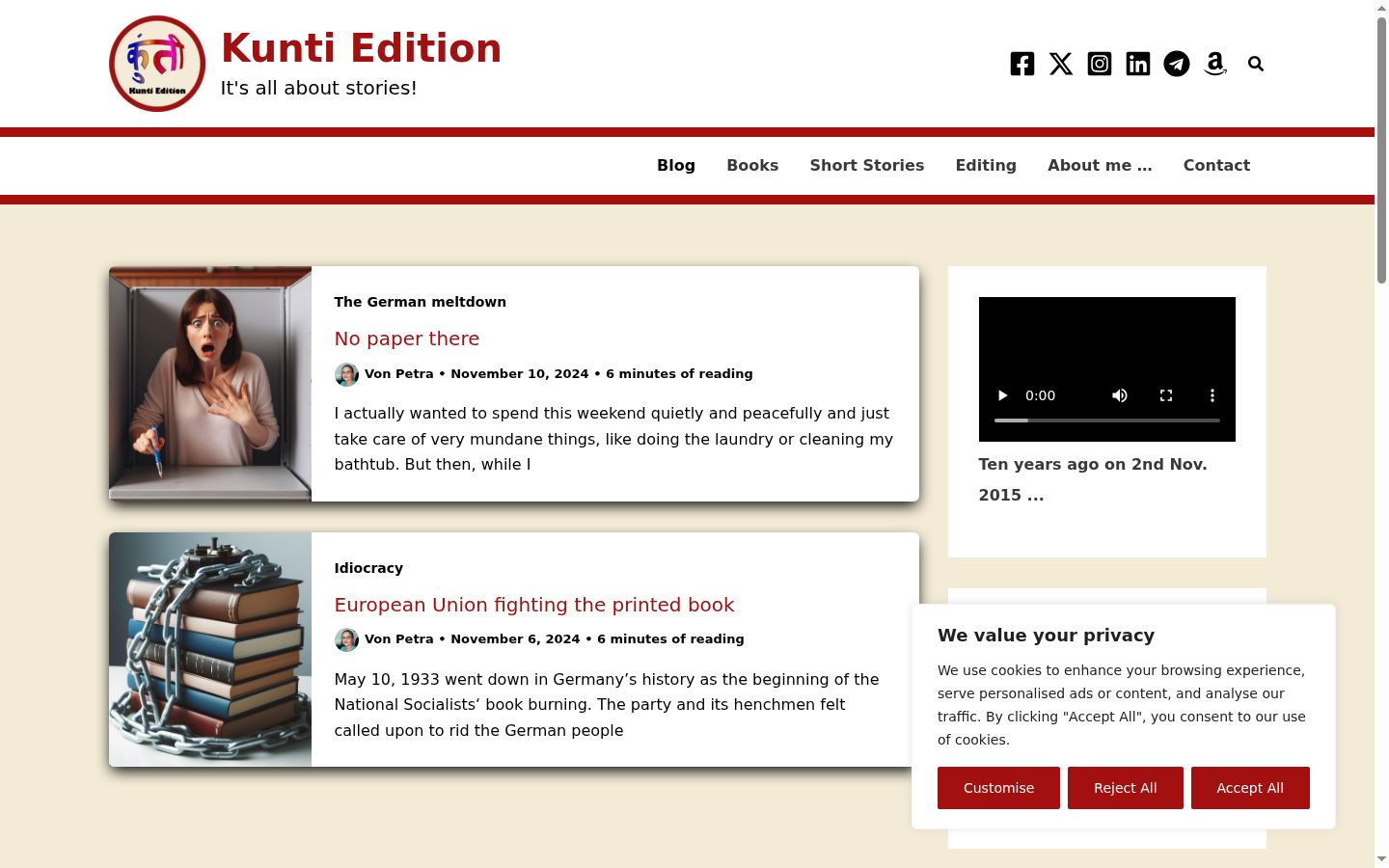Image resolution: width=1389 pixels, height=868 pixels.
Task: Open site search with magnifier icon
Action: tap(1256, 64)
